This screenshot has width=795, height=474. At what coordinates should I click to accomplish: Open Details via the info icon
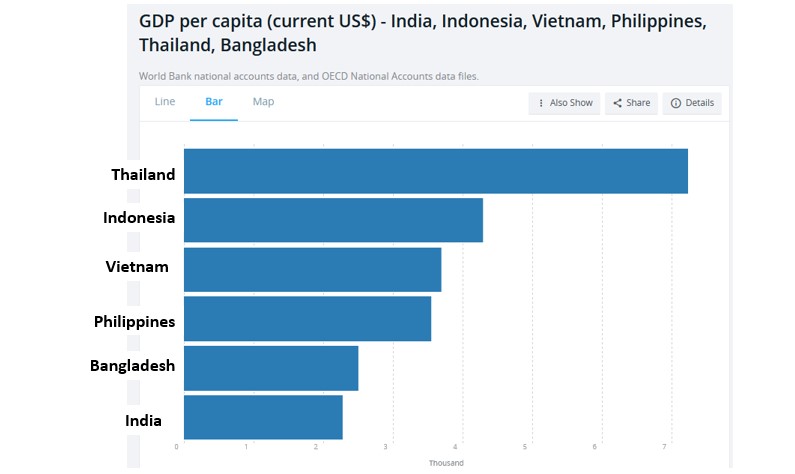coord(692,103)
